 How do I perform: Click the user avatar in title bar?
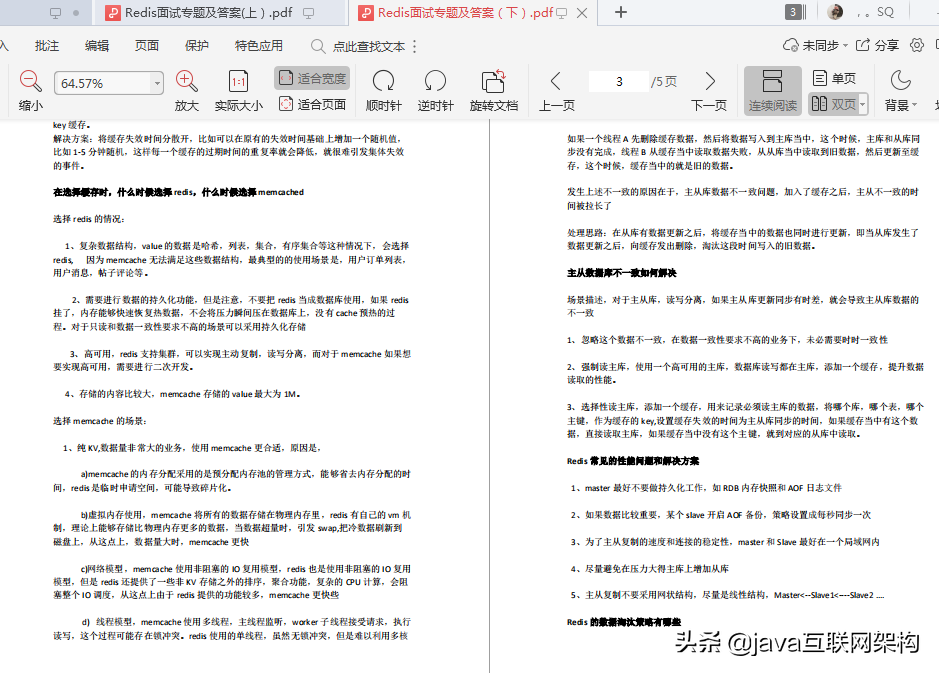pyautogui.click(x=835, y=11)
